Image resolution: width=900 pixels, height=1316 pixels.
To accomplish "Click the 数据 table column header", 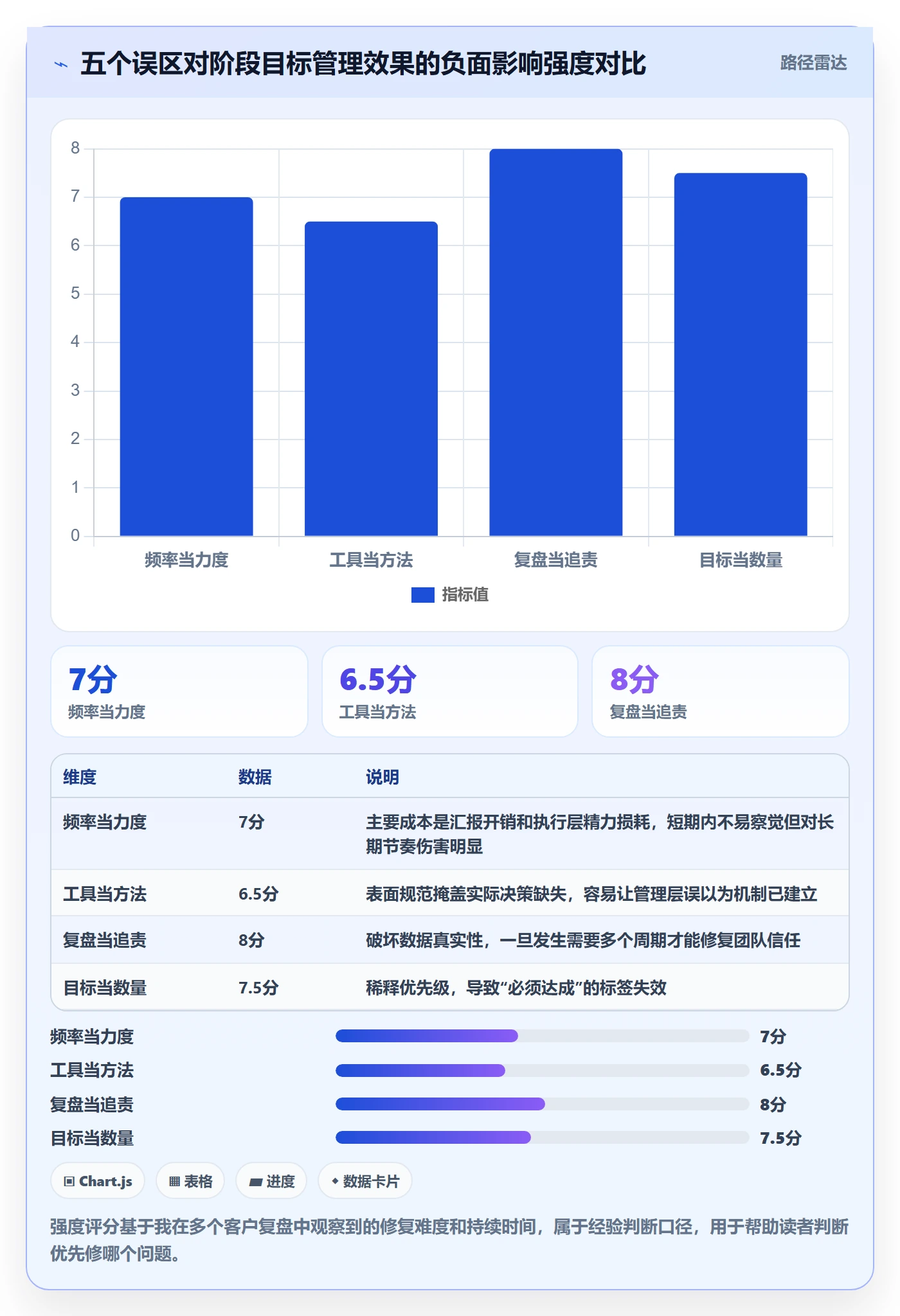I will click(255, 777).
